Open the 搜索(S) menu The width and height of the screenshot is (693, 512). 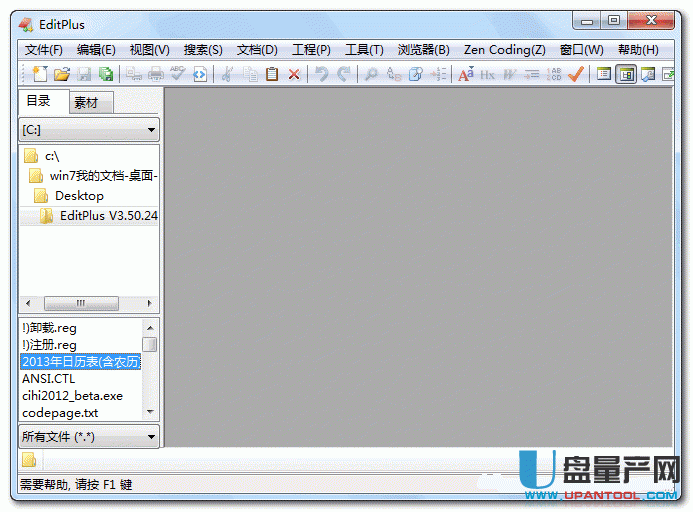pos(203,50)
